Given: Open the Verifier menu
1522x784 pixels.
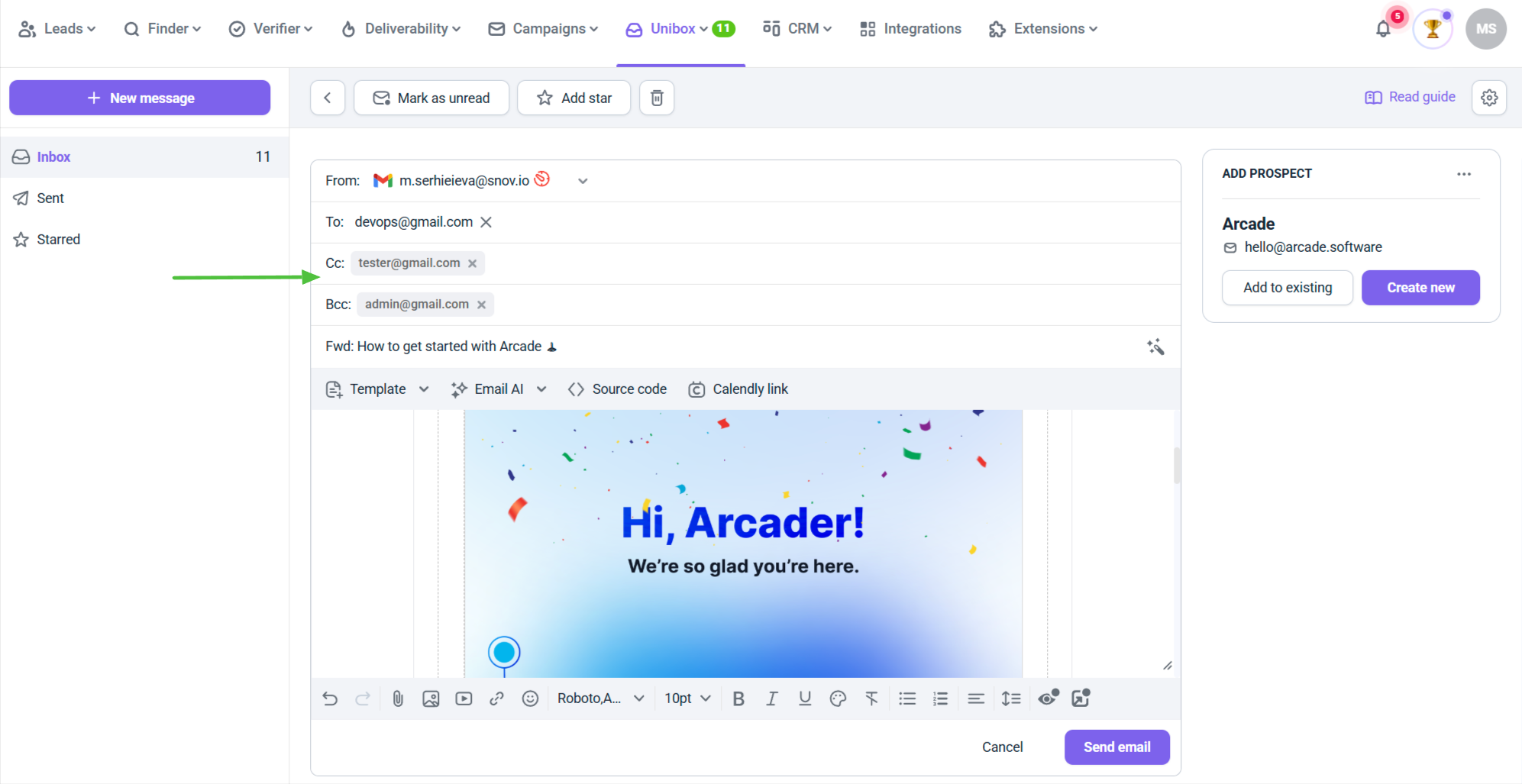Looking at the screenshot, I should (271, 29).
